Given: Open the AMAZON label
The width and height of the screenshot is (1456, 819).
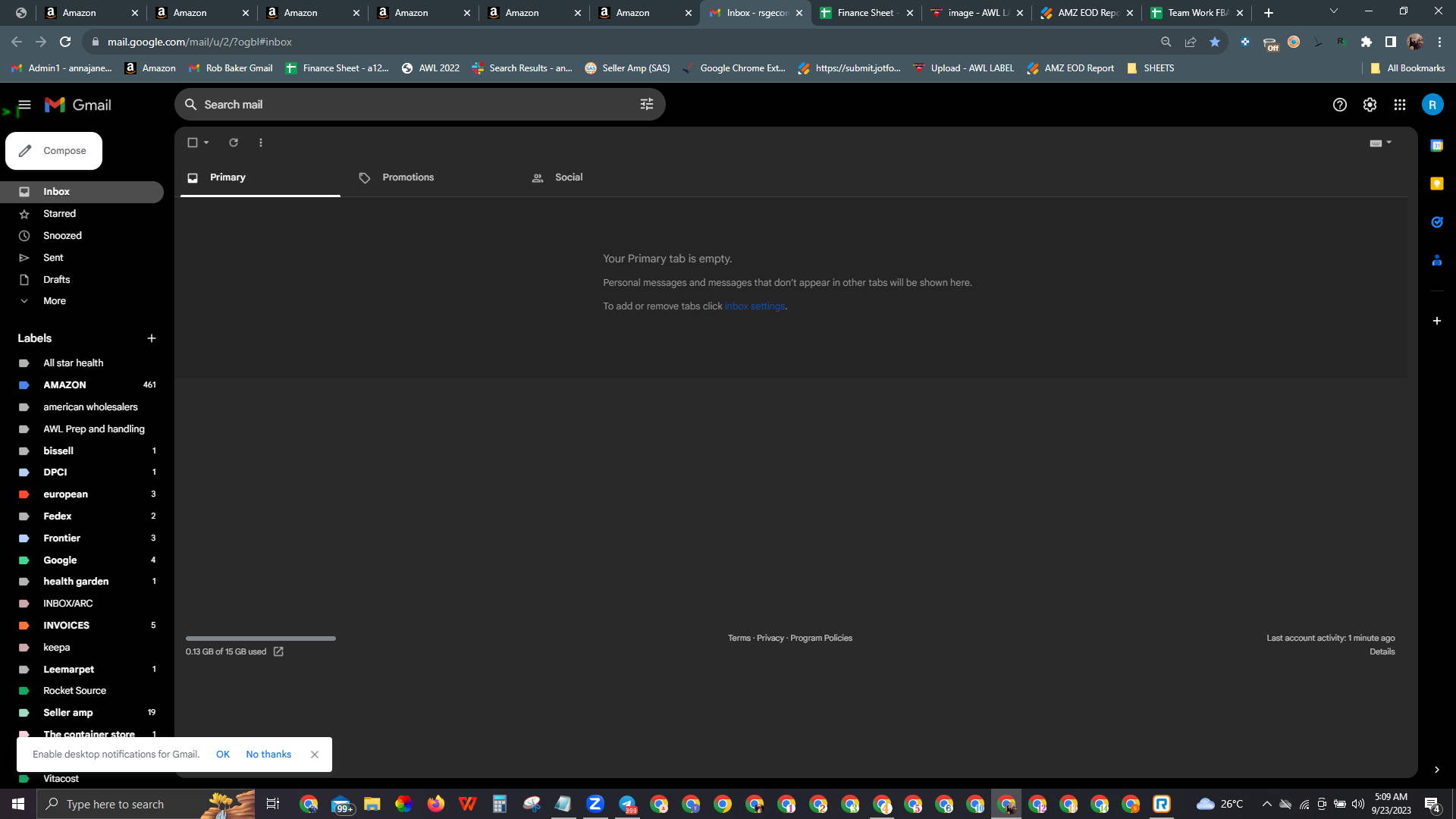Looking at the screenshot, I should (x=82, y=385).
